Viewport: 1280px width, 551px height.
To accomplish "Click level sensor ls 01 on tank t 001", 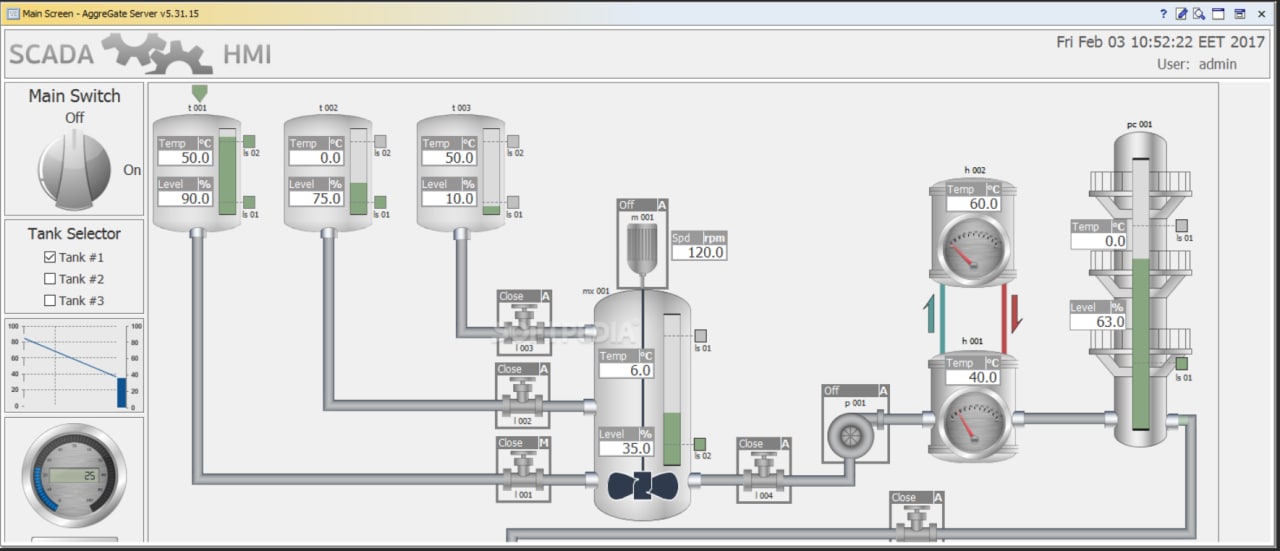I will tap(249, 202).
